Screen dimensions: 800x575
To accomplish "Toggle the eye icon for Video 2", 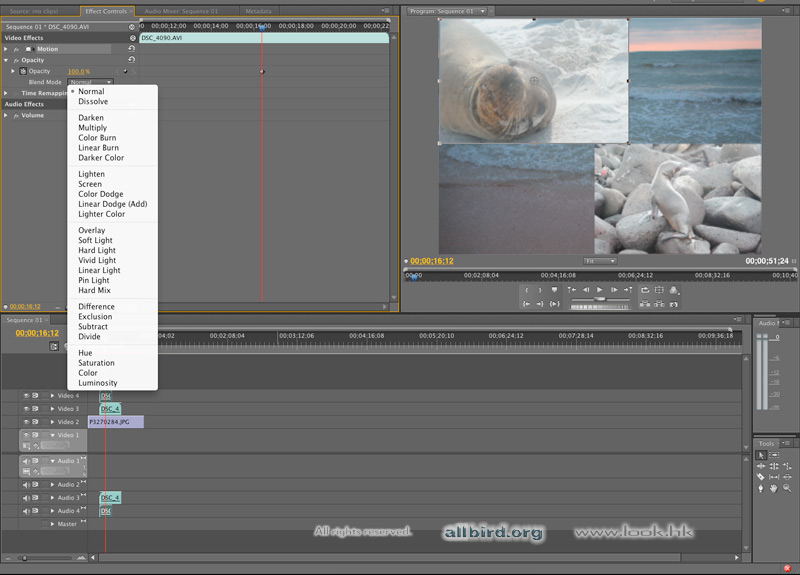I will [26, 422].
